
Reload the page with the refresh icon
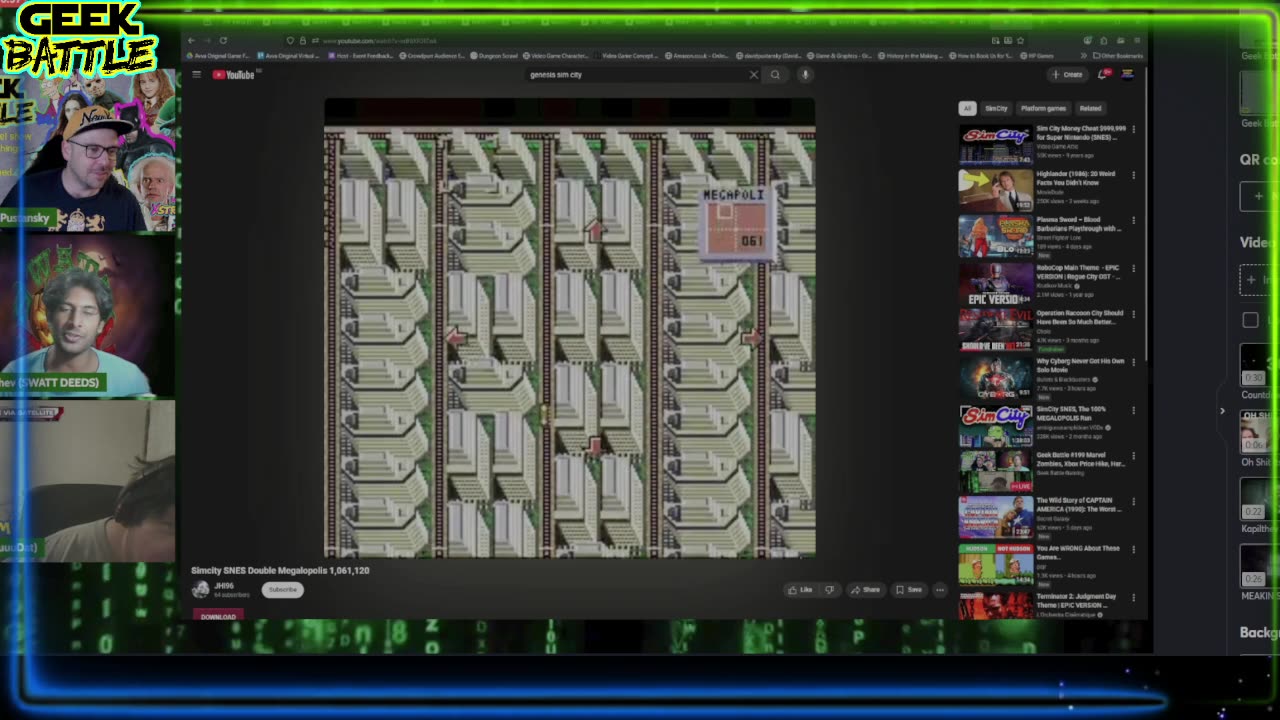223,41
